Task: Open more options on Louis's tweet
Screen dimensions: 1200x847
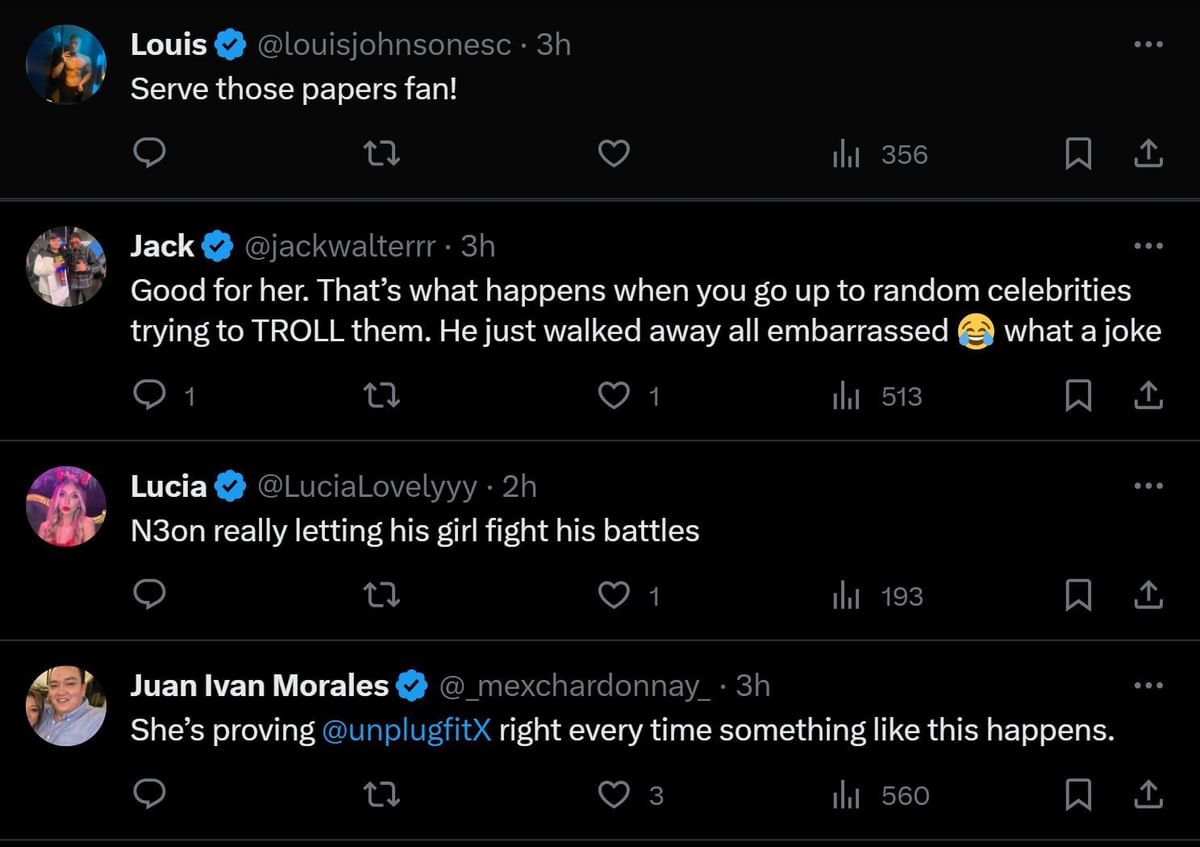Action: coord(1148,44)
